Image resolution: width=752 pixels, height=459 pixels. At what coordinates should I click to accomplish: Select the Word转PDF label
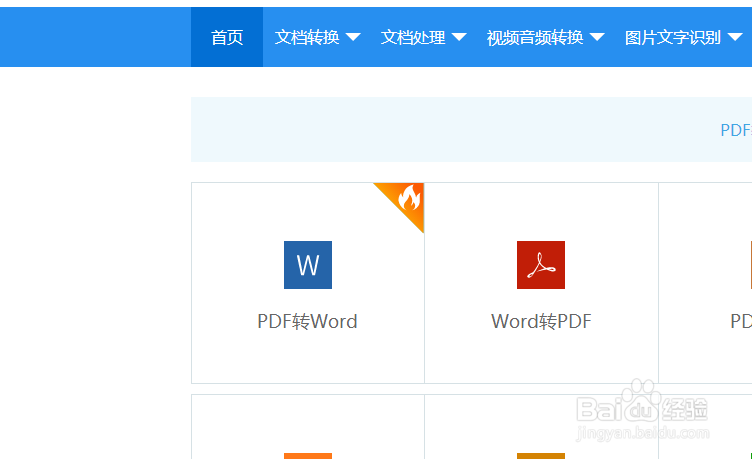[x=541, y=321]
